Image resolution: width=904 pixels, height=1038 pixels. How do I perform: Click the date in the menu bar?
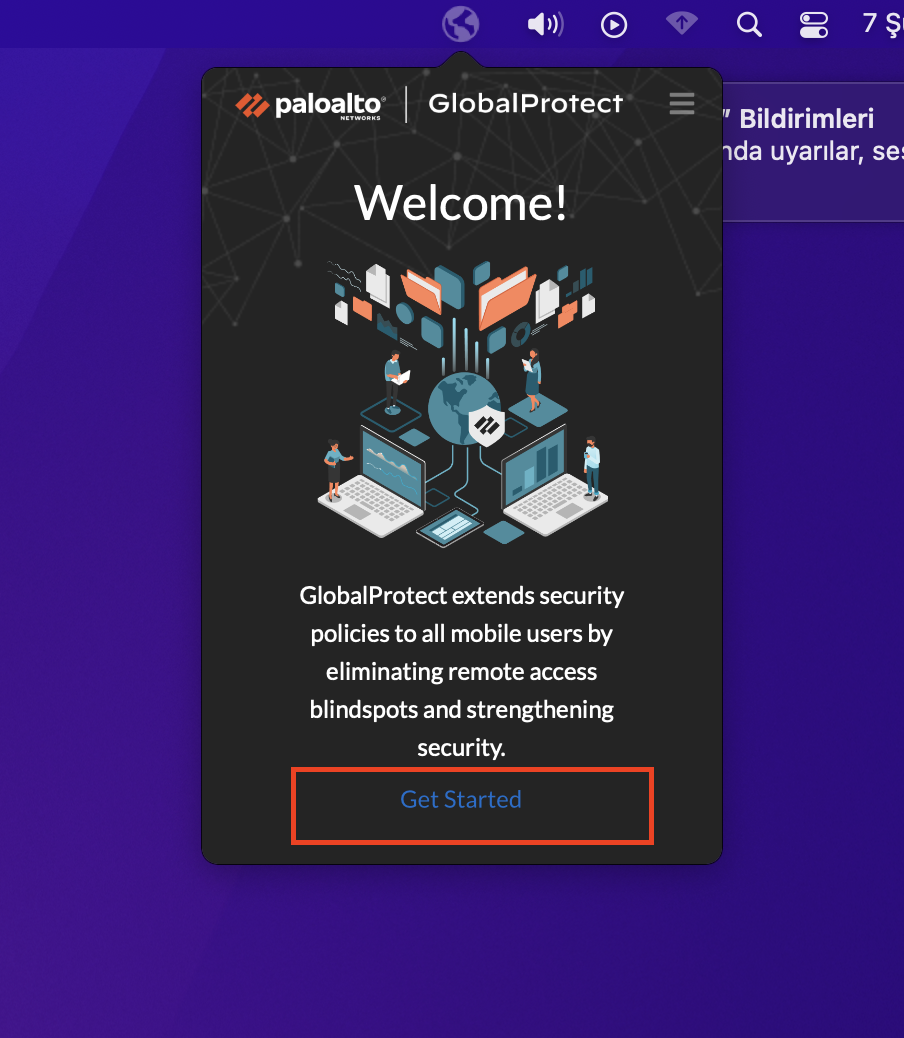point(882,24)
